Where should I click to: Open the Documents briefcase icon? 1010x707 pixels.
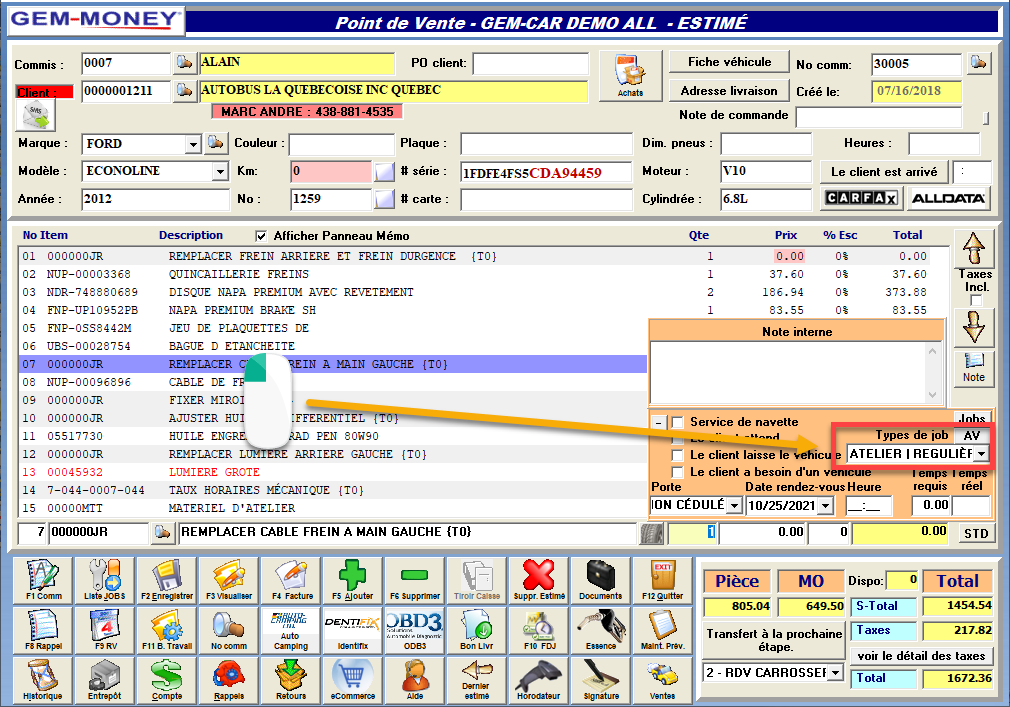[600, 580]
